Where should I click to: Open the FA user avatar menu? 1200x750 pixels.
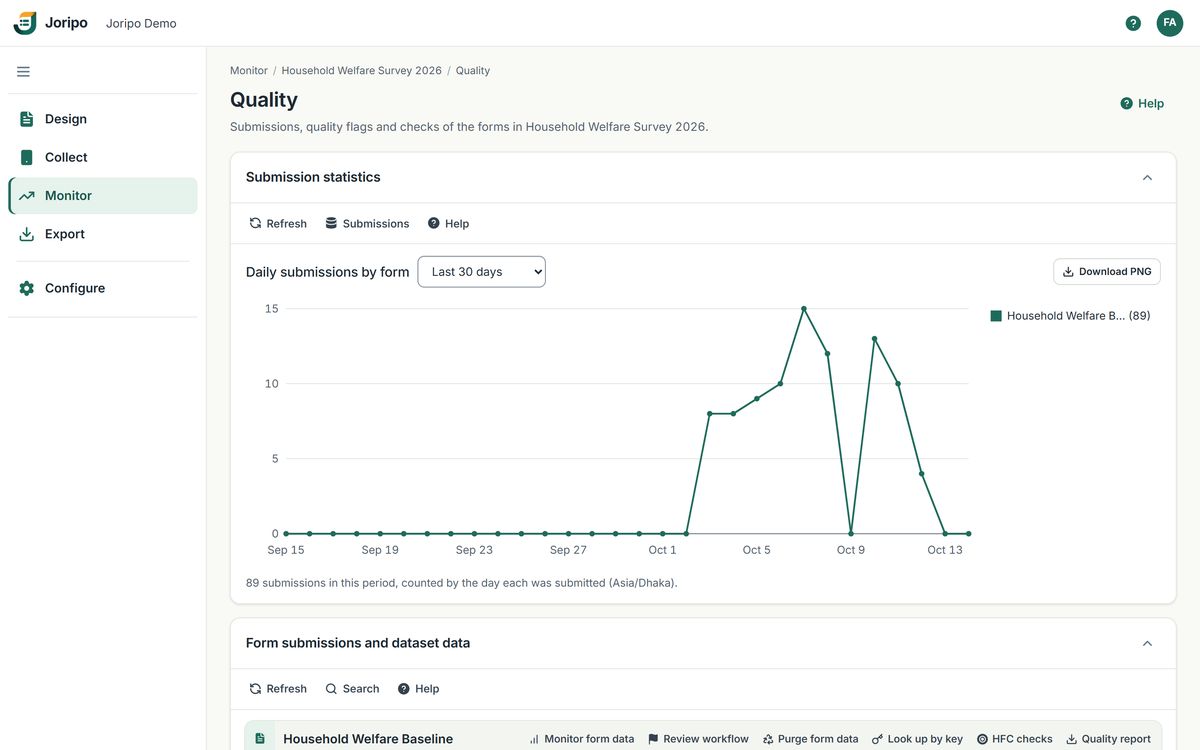pyautogui.click(x=1170, y=23)
